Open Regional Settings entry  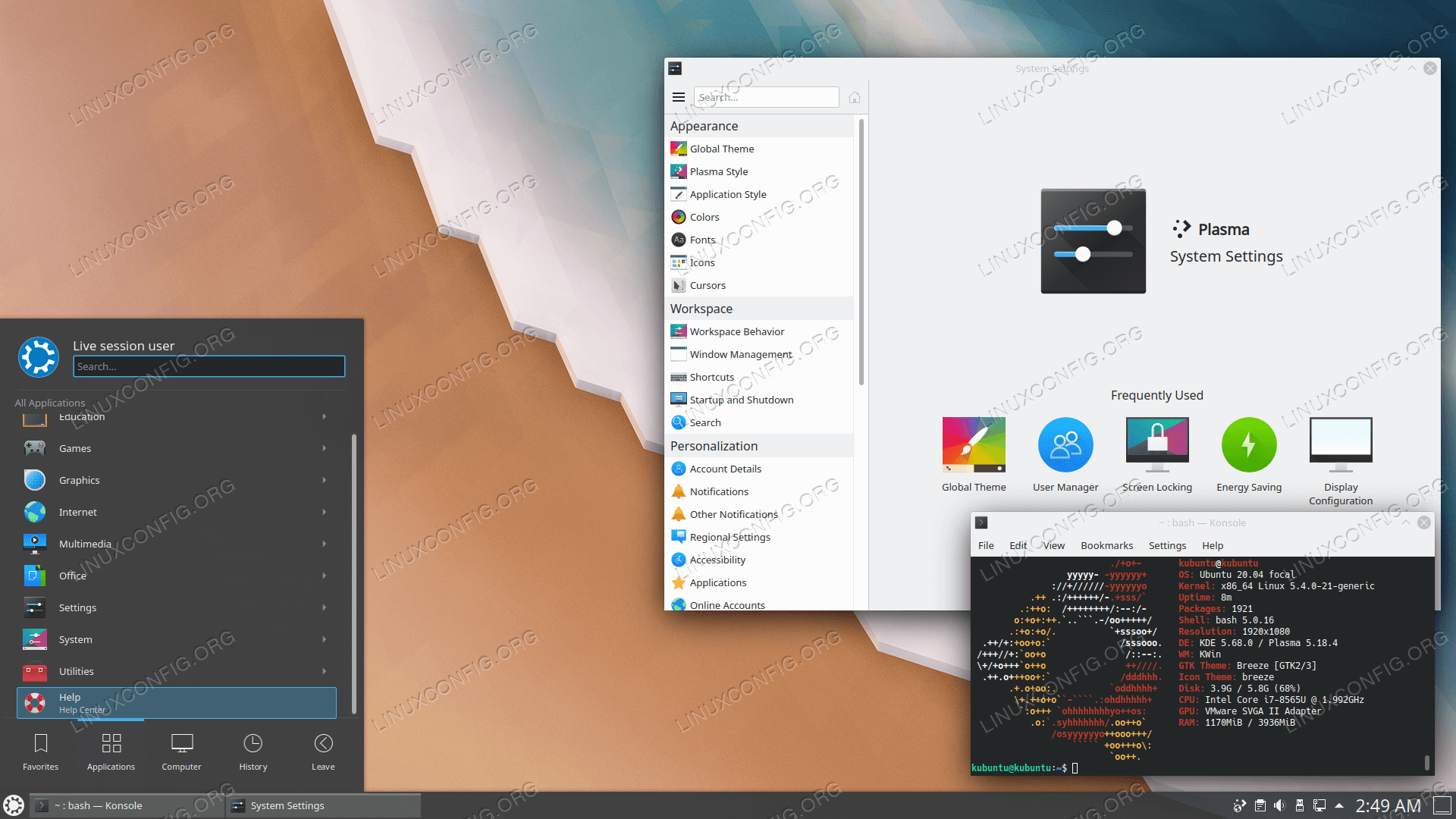(x=758, y=537)
